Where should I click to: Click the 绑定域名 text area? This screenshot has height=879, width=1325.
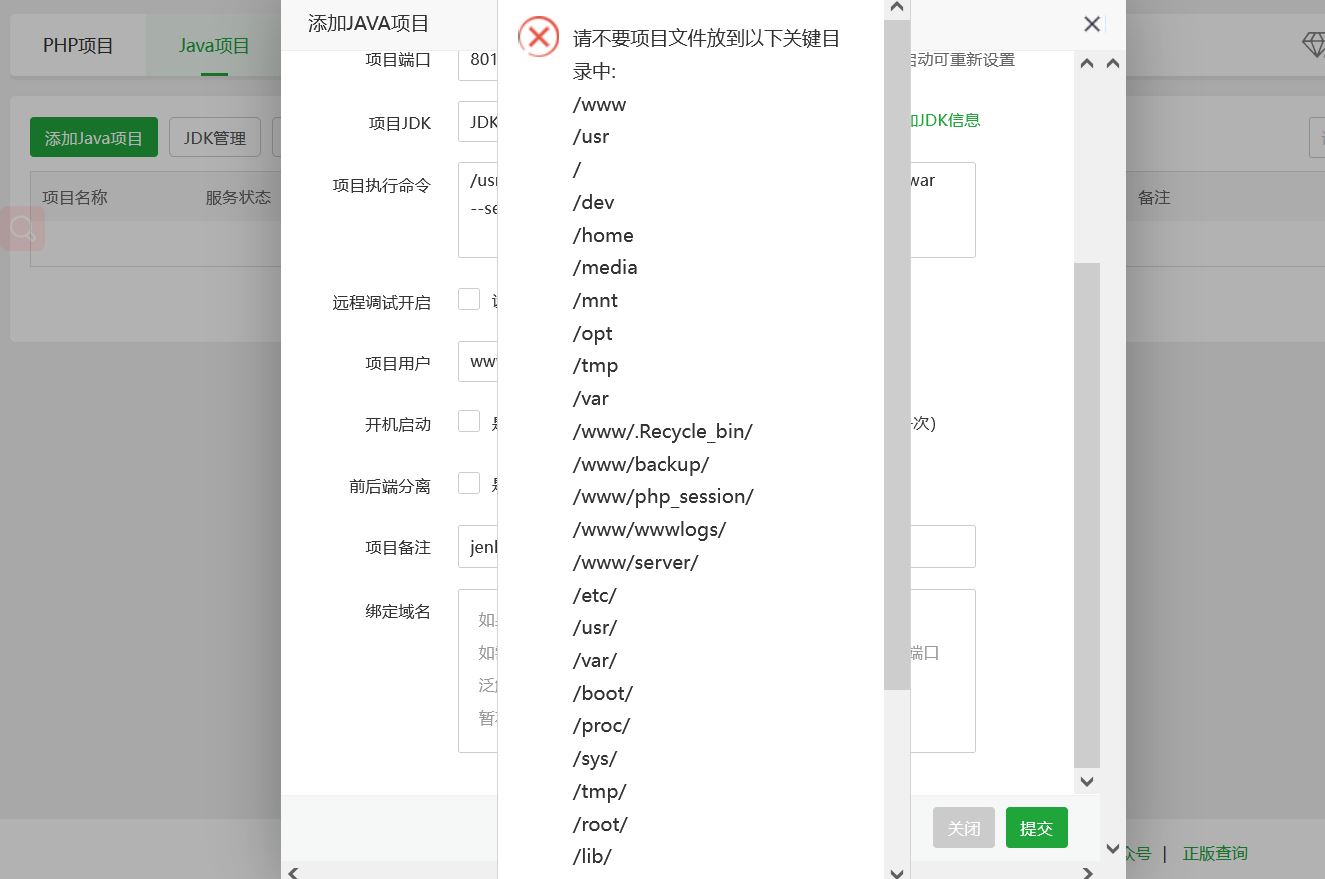(716, 671)
